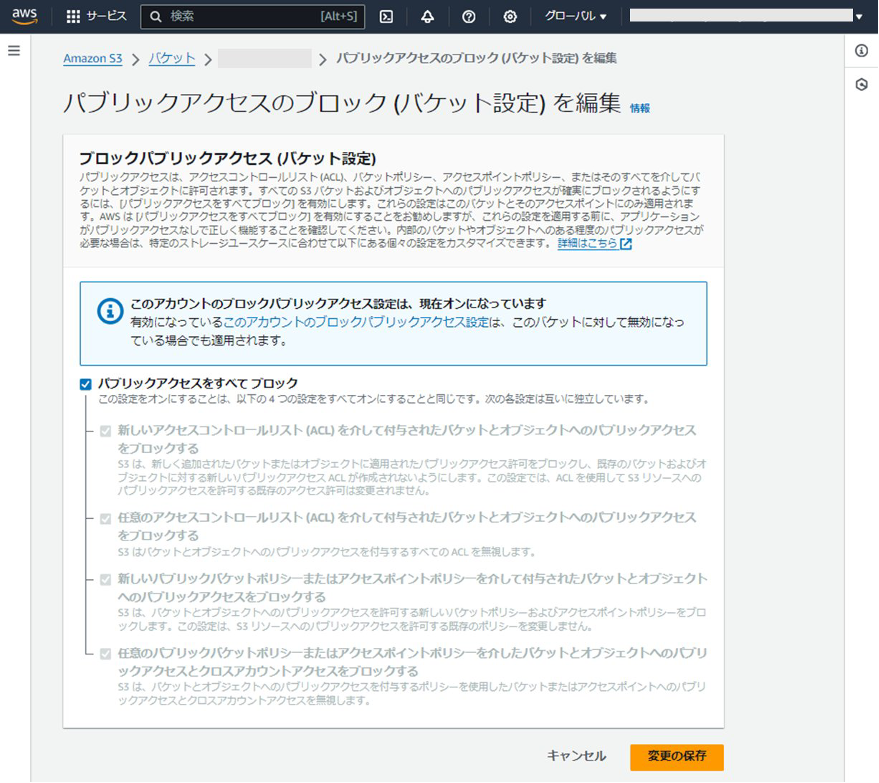879x783 pixels.
Task: Open the help question mark icon
Action: (x=469, y=17)
